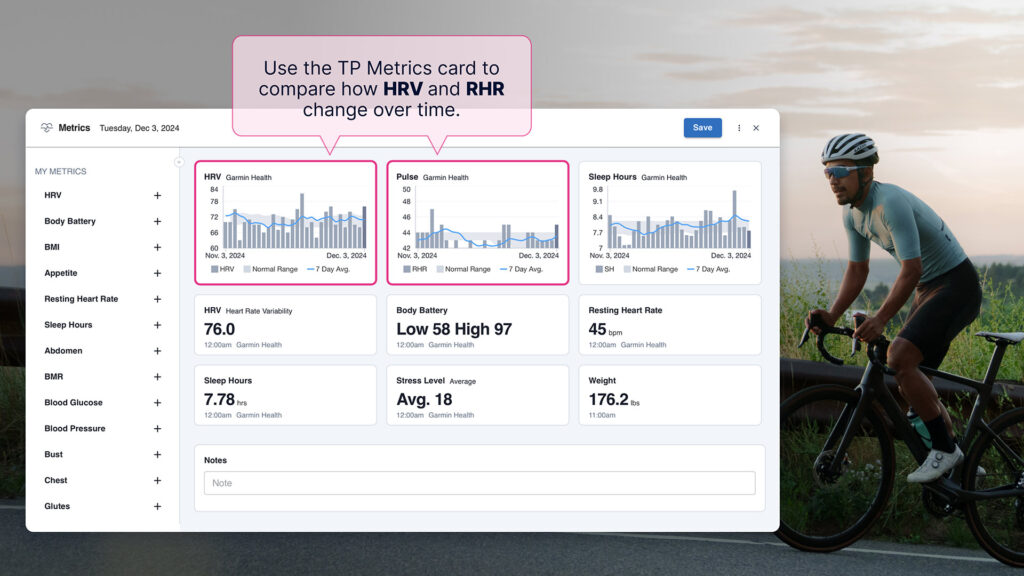Click the plus icon next to Blood Pressure
This screenshot has width=1024, height=576.
(x=157, y=429)
